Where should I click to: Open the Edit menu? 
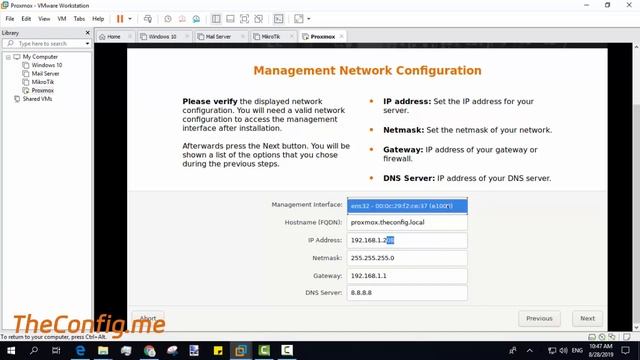(26, 19)
